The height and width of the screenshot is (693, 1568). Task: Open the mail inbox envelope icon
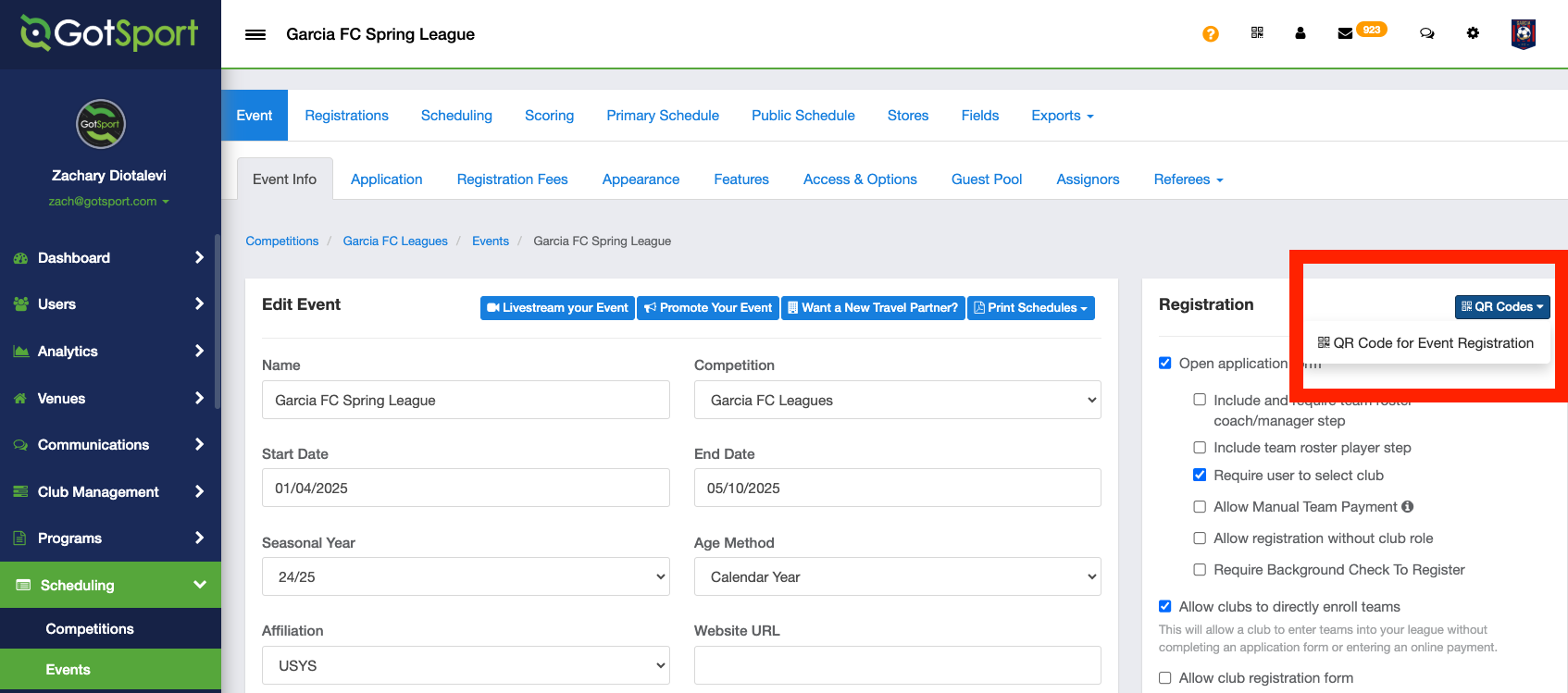click(1345, 34)
